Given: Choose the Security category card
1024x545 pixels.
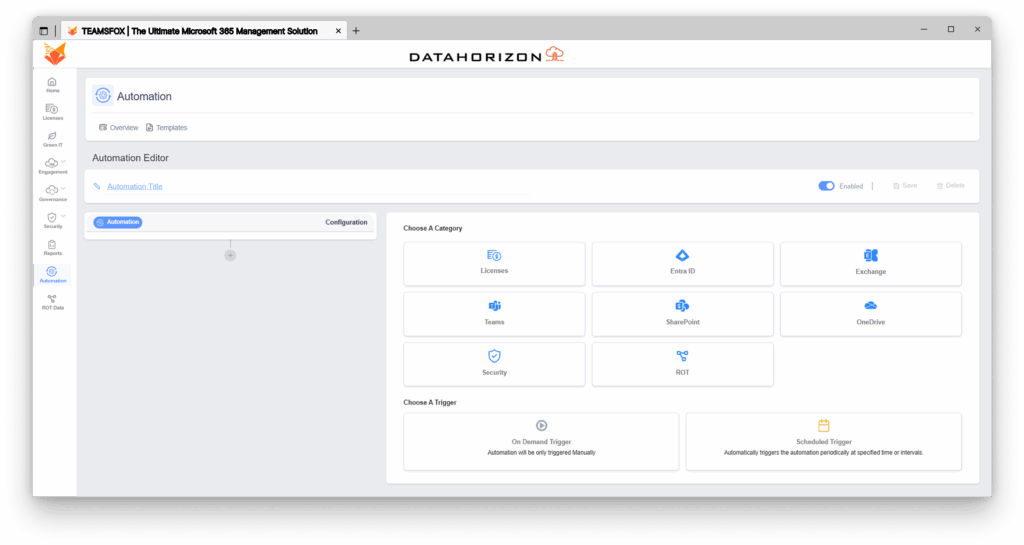Looking at the screenshot, I should click(494, 364).
